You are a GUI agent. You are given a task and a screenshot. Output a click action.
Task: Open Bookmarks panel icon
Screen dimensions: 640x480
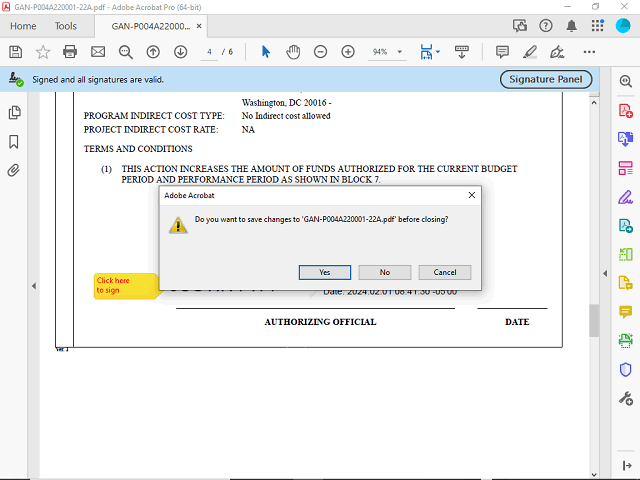tap(14, 142)
